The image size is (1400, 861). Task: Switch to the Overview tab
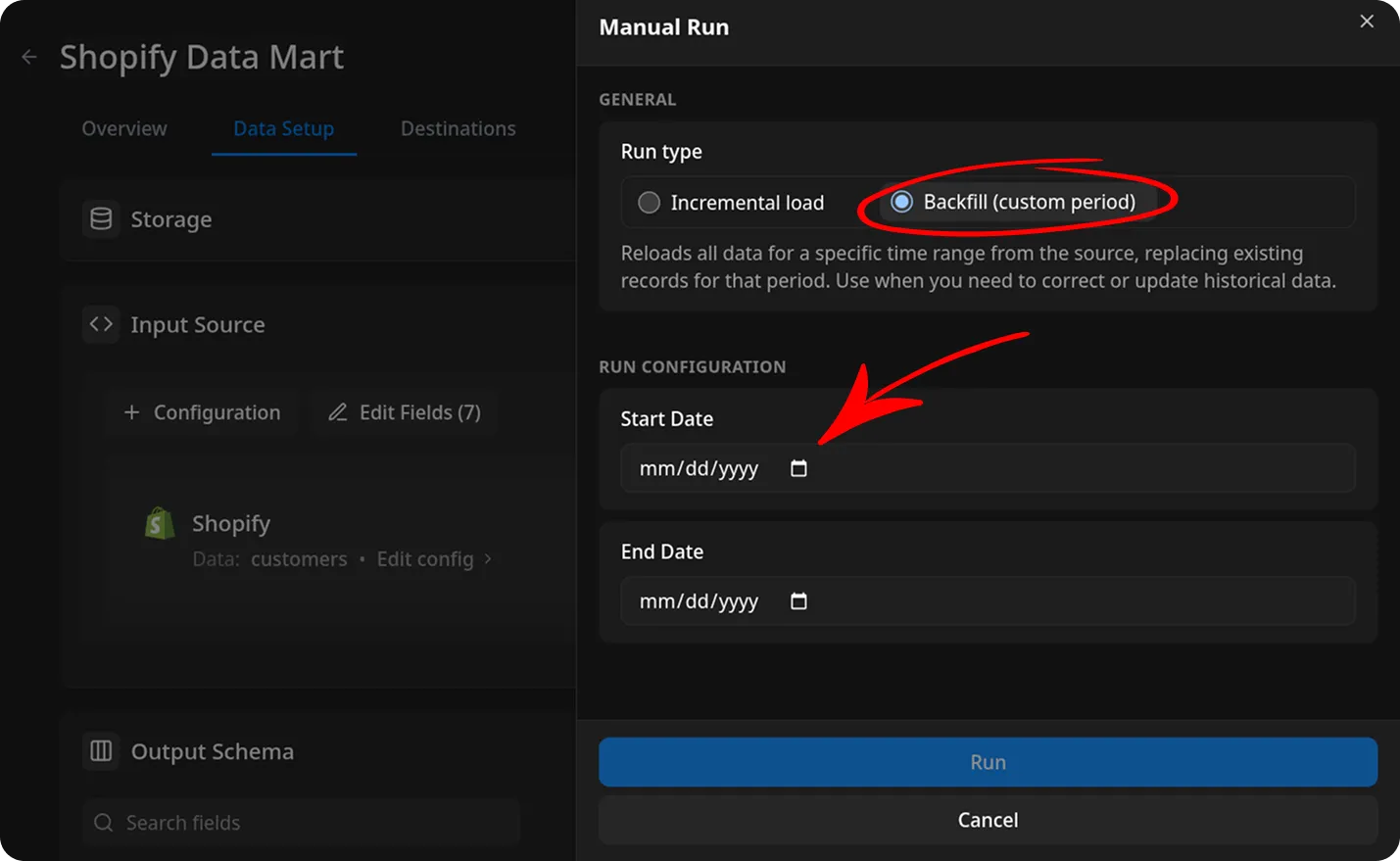[123, 128]
